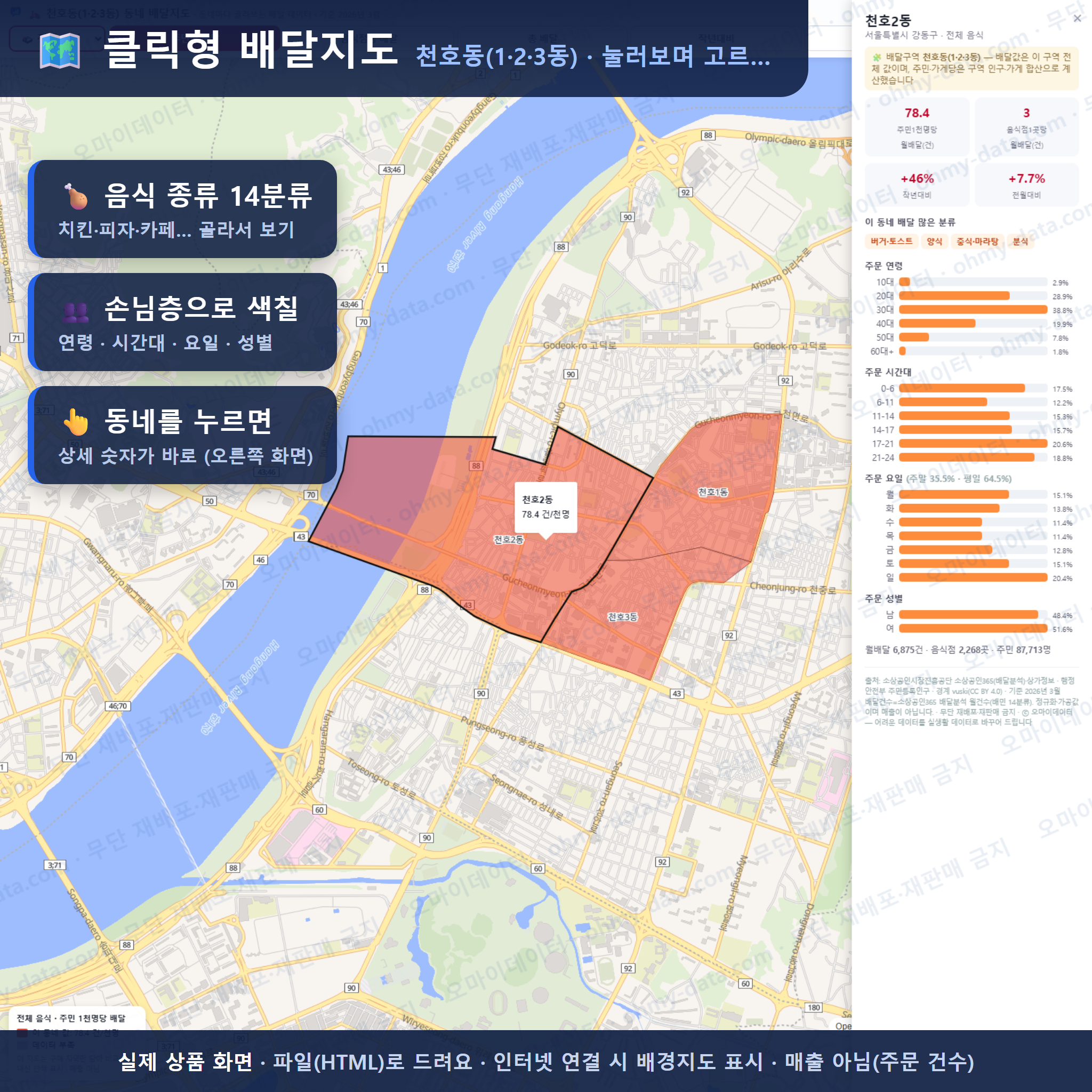Click the +46% 작년대비 stat card
The image size is (1092, 1092).
[x=917, y=185]
